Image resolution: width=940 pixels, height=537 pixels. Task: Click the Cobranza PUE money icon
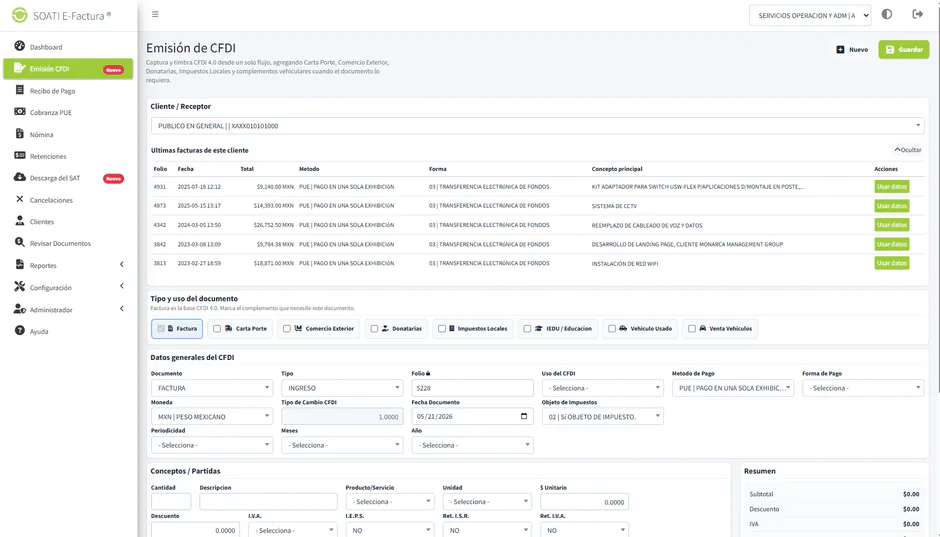20,111
